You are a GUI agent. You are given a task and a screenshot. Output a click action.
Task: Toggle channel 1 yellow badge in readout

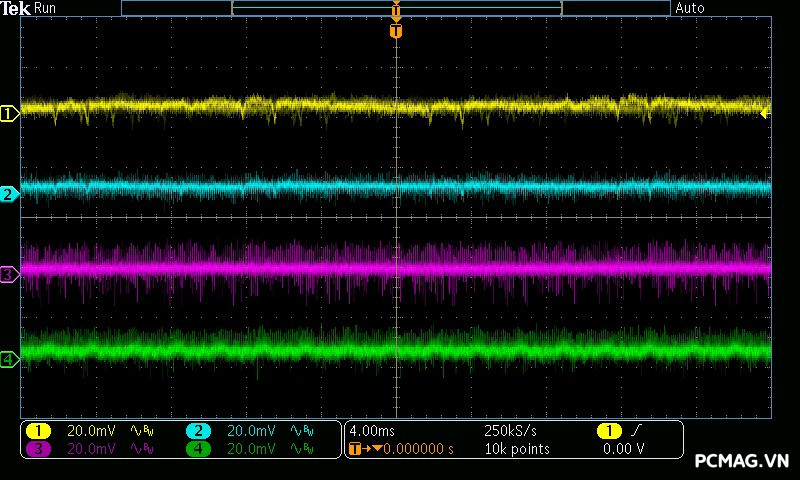38,431
